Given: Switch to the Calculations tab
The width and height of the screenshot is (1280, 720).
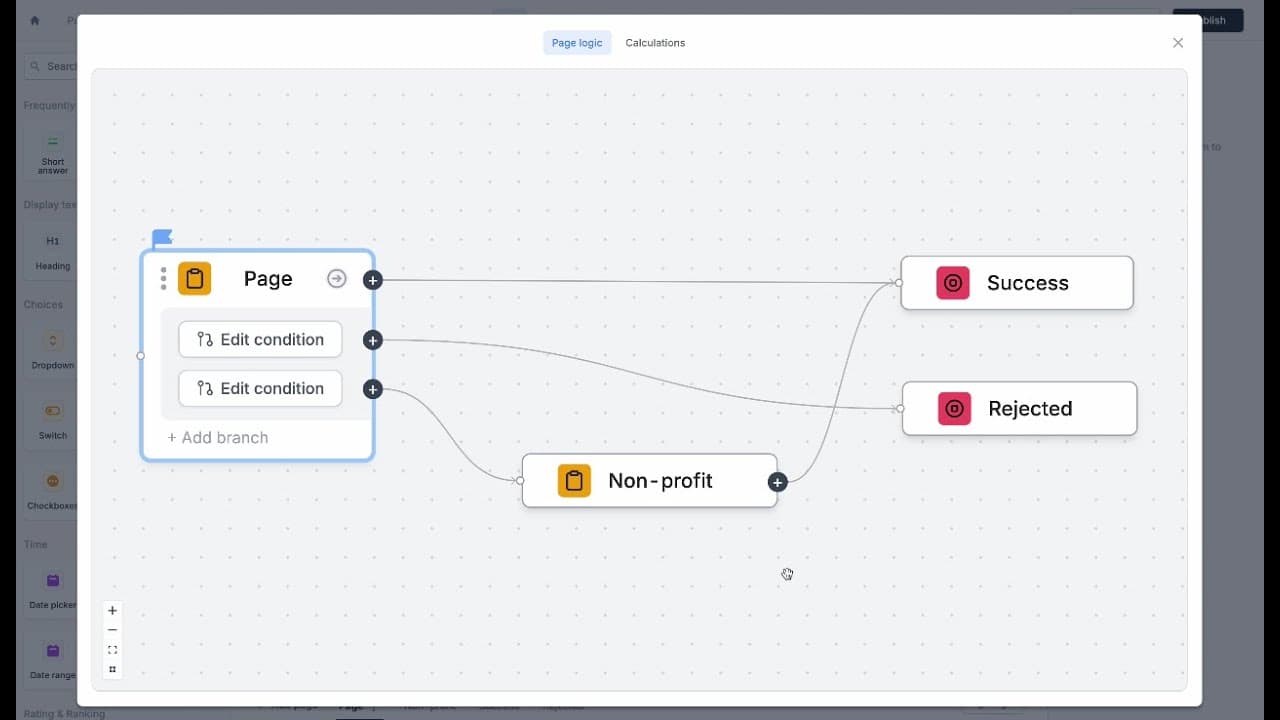Looking at the screenshot, I should pyautogui.click(x=655, y=43).
